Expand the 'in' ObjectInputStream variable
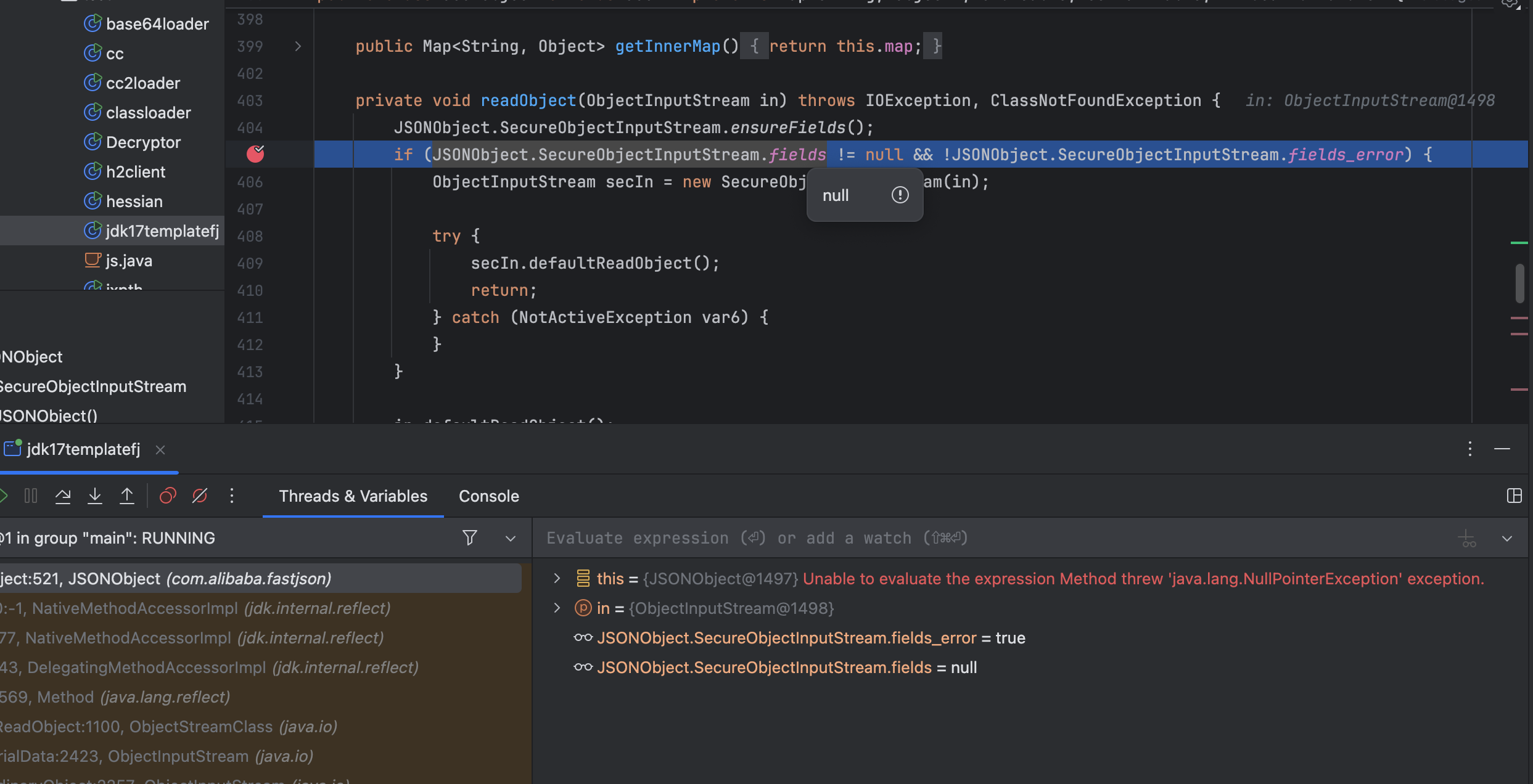The width and height of the screenshot is (1533, 784). pyautogui.click(x=557, y=608)
